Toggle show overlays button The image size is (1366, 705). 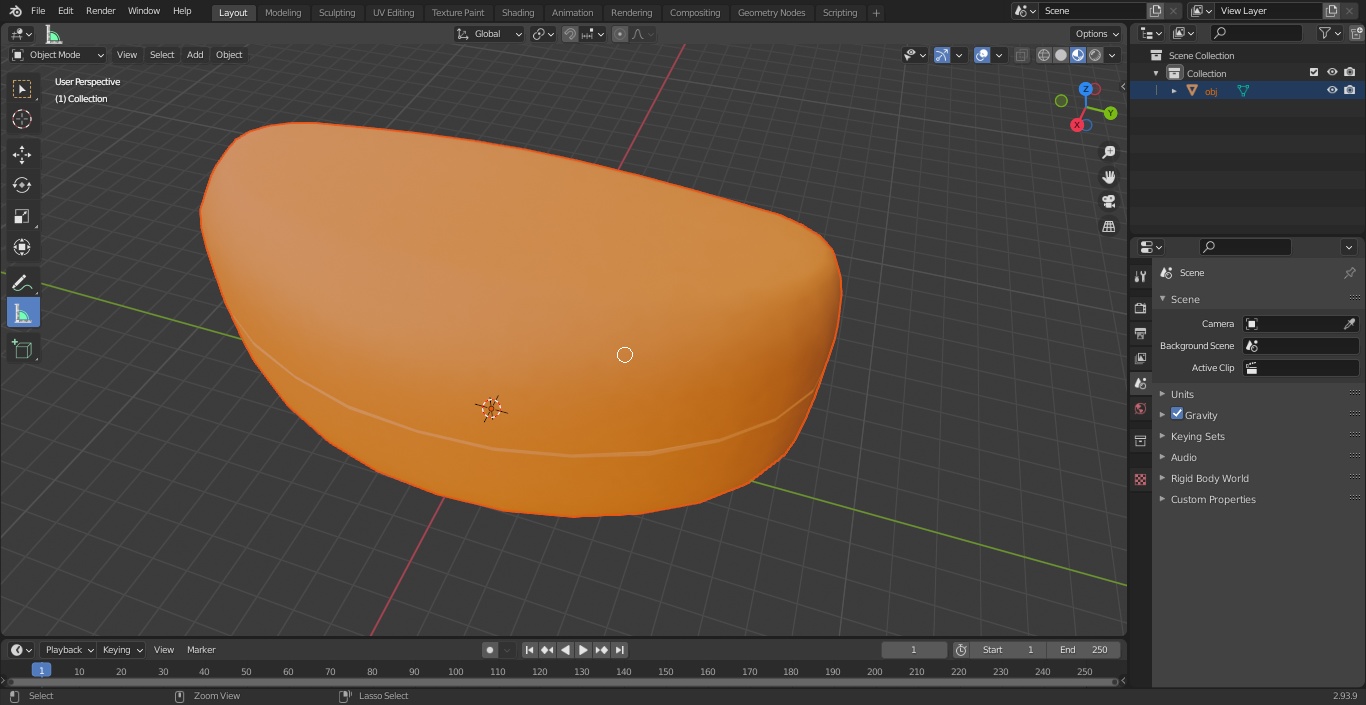(982, 55)
